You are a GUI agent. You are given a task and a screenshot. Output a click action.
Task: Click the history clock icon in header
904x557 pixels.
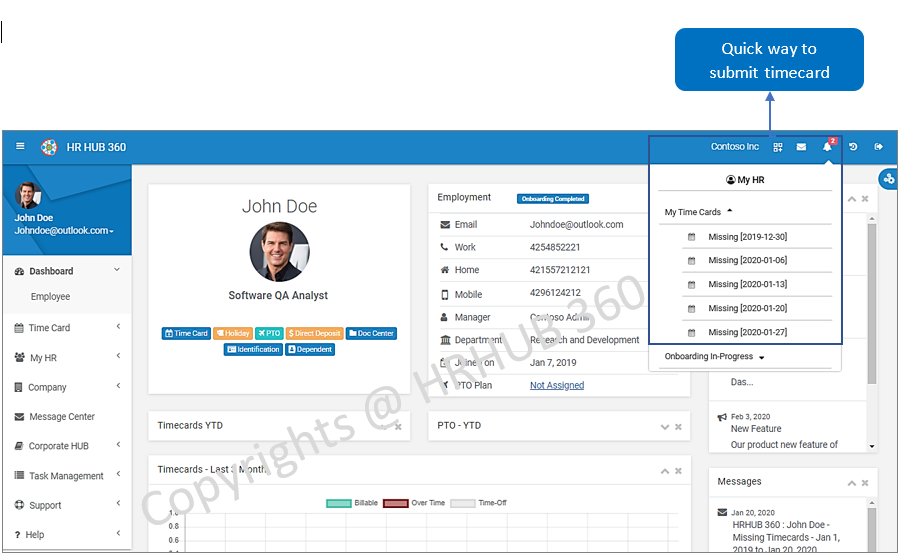tap(853, 147)
